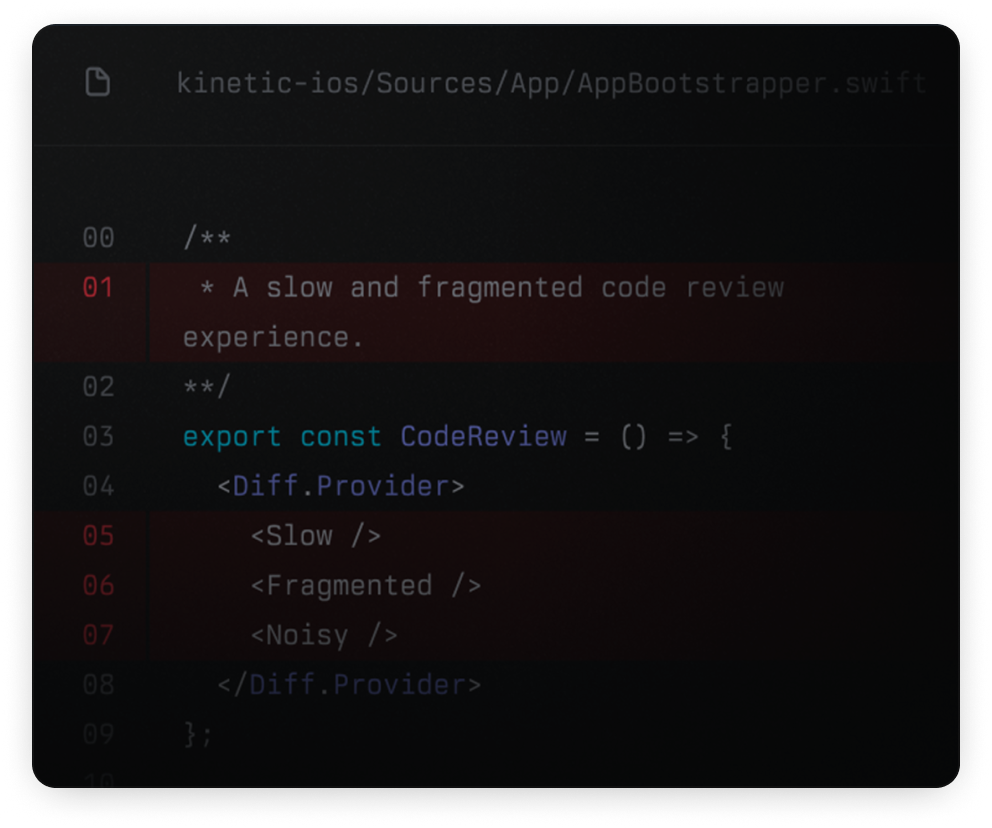Select line number 04
The width and height of the screenshot is (992, 828).
point(99,486)
